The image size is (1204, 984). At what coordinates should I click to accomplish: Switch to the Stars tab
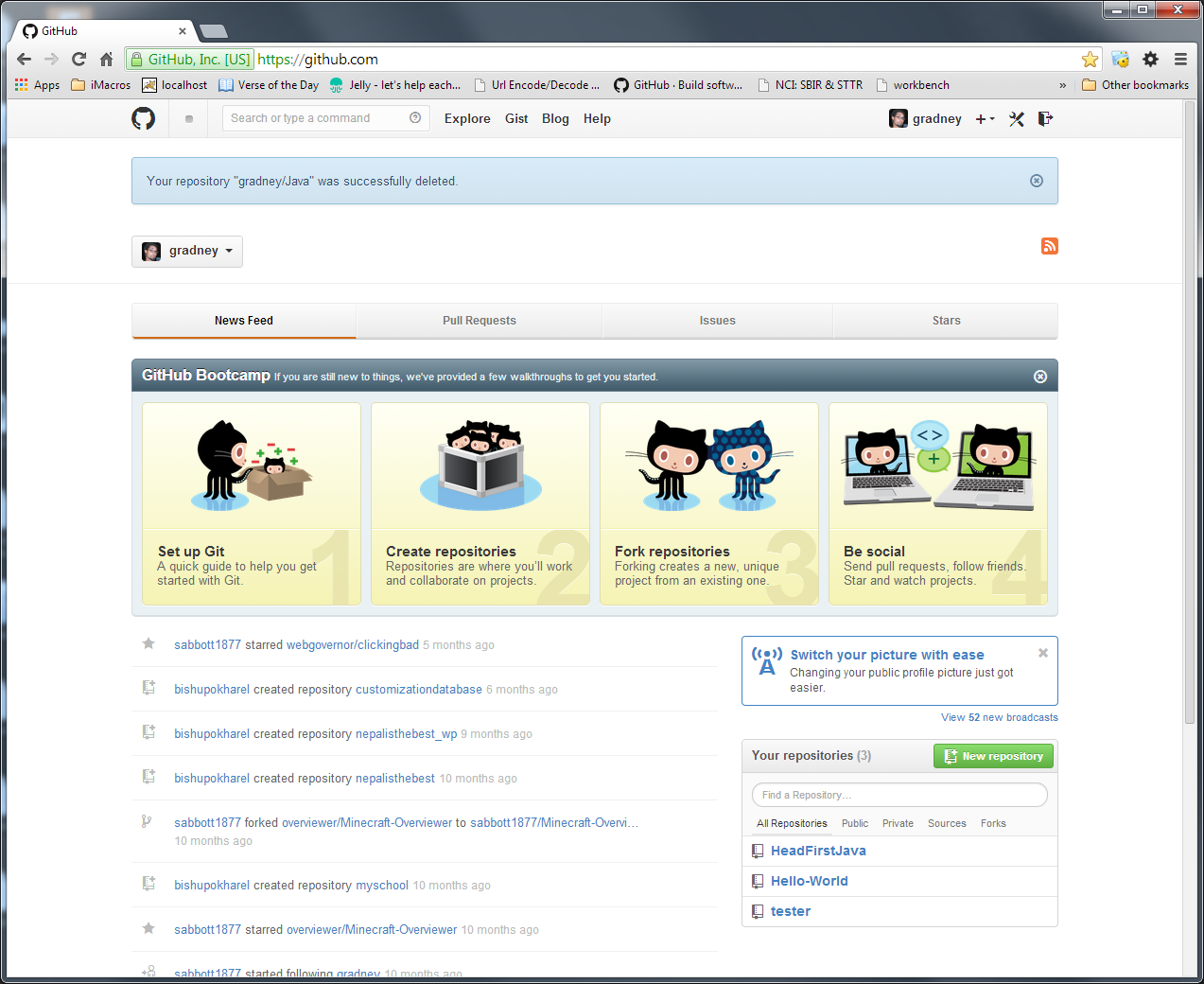coord(945,320)
